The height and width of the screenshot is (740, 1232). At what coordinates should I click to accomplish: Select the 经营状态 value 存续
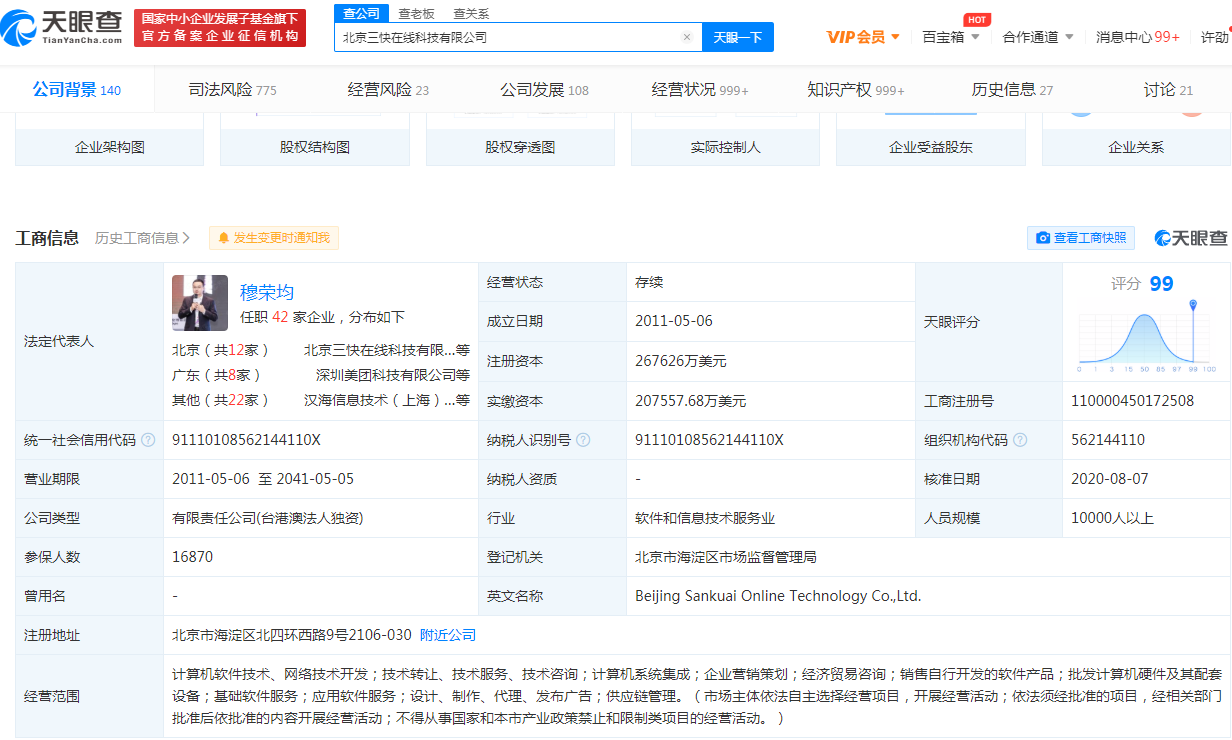click(649, 282)
